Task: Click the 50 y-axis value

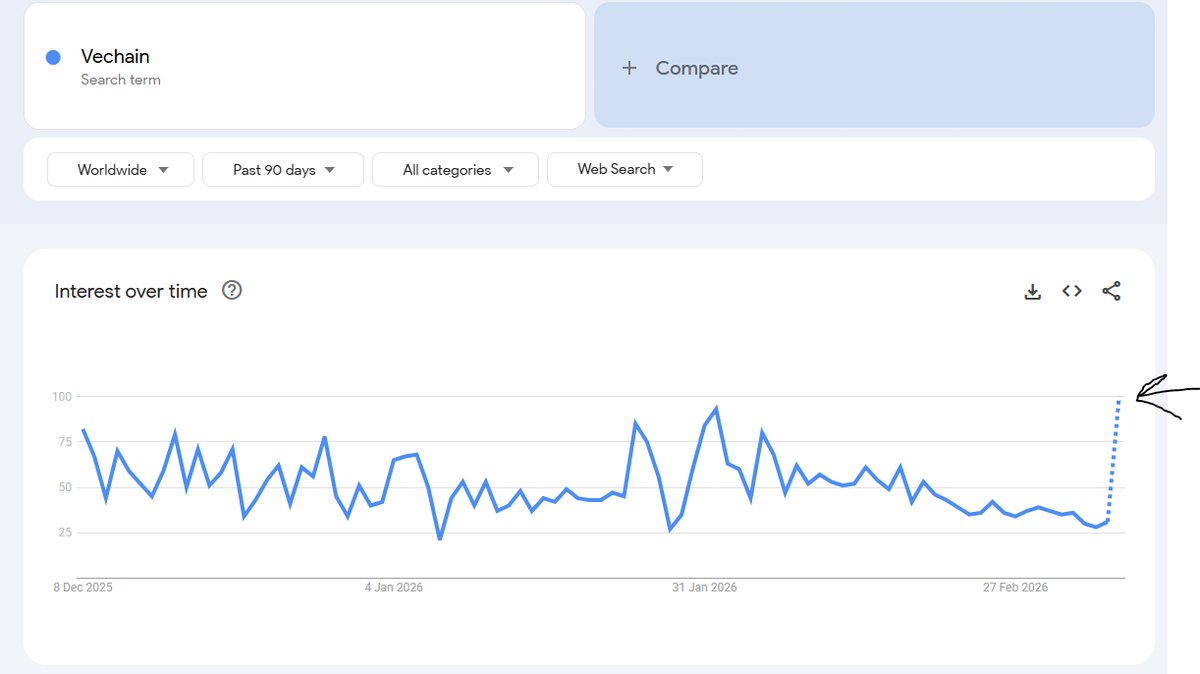Action: coord(65,487)
